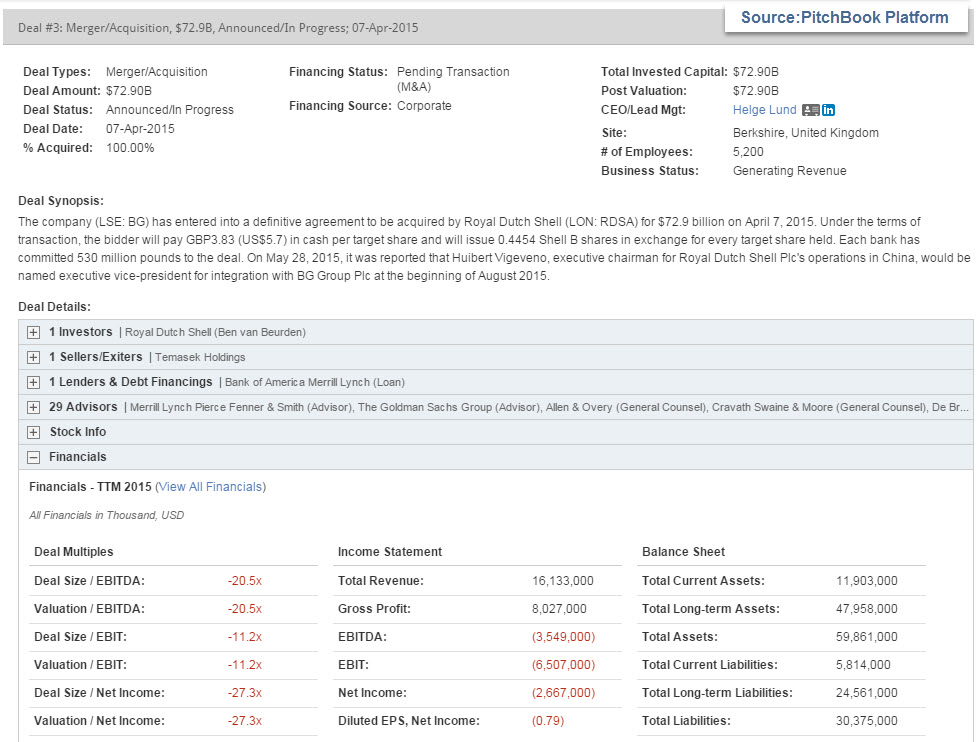Click the Deal Multiples column heading

click(x=74, y=552)
